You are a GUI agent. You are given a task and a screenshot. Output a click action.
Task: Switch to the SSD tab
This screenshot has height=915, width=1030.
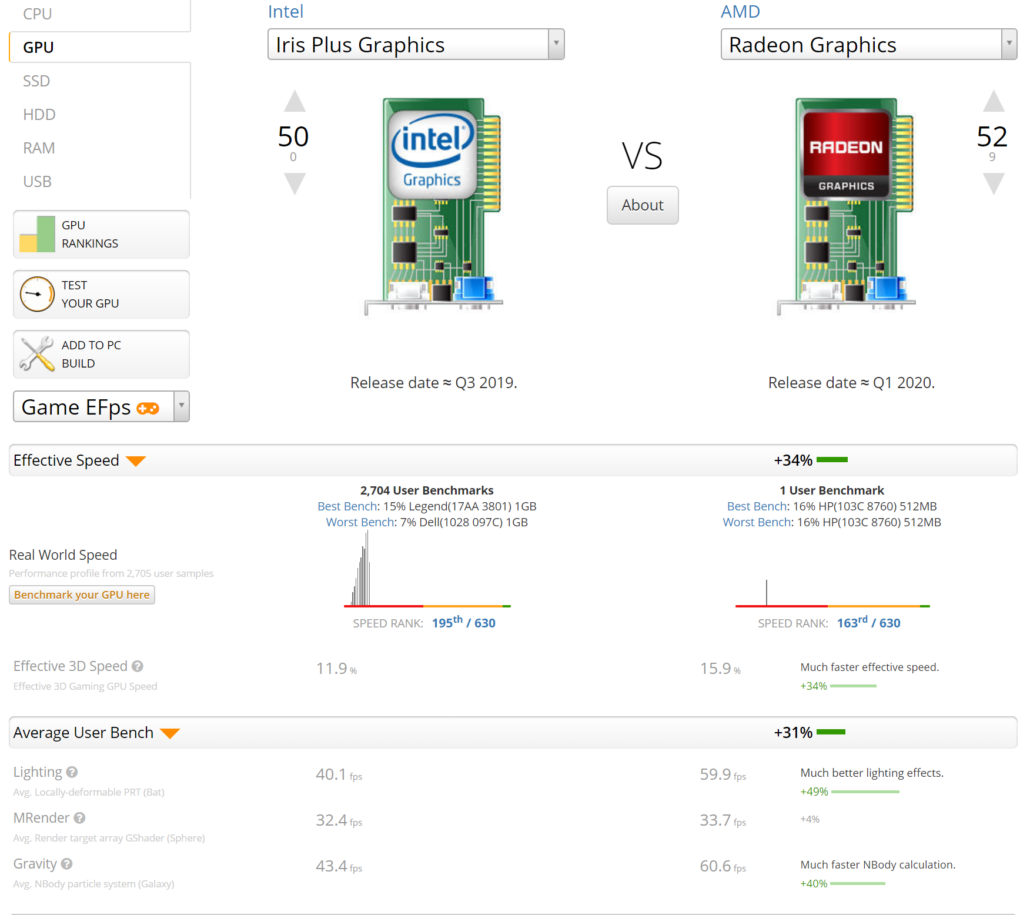(x=37, y=81)
